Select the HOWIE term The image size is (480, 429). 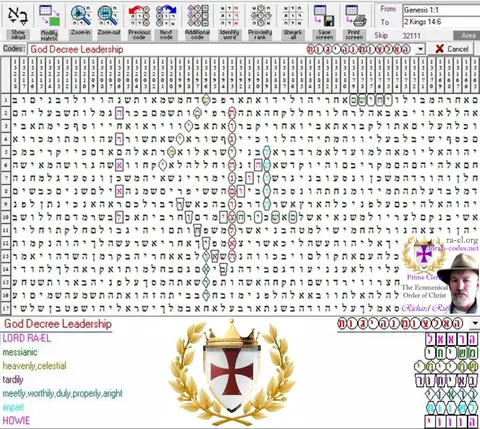[x=16, y=421]
